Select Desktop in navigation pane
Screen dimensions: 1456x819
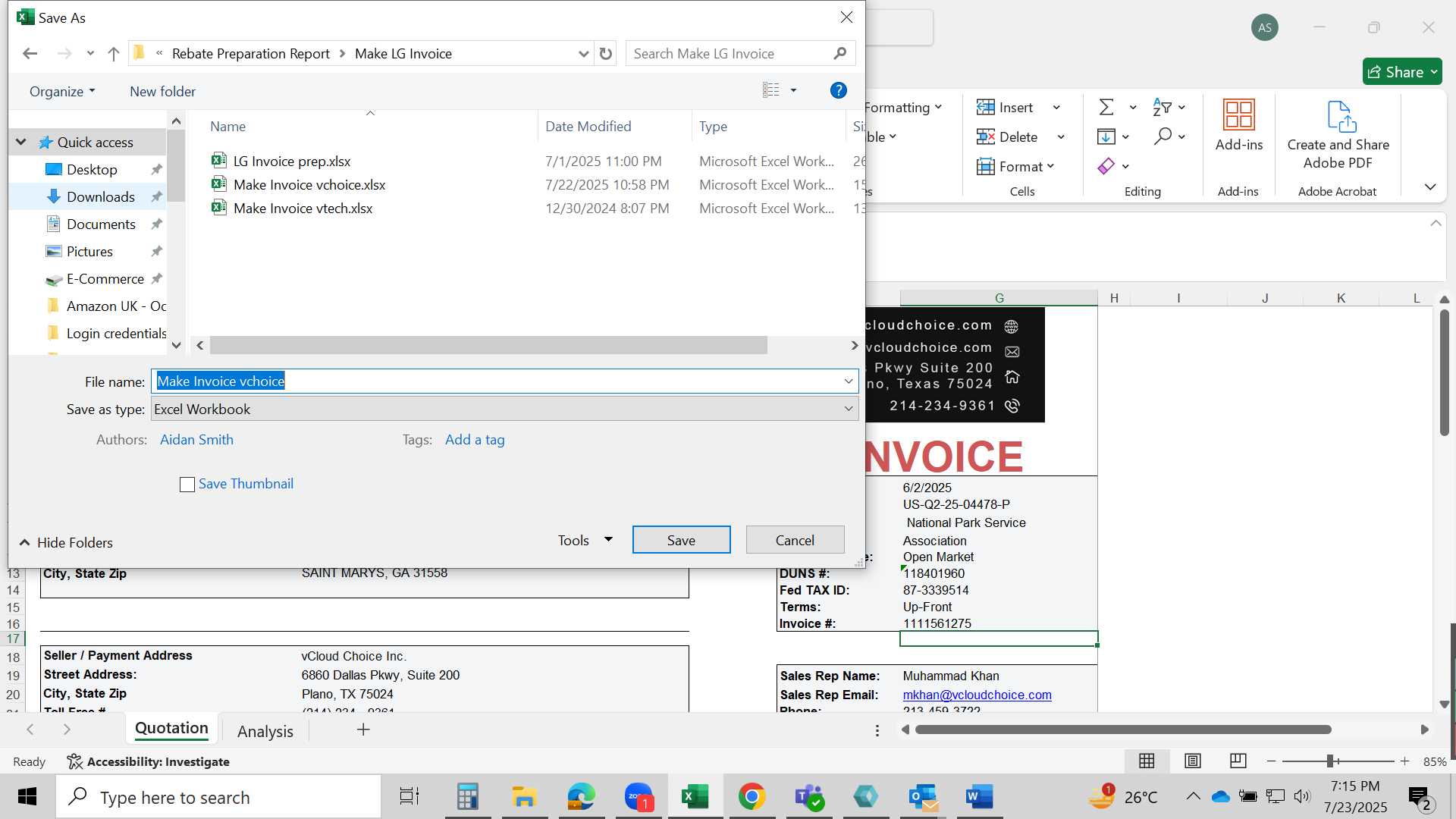(92, 170)
